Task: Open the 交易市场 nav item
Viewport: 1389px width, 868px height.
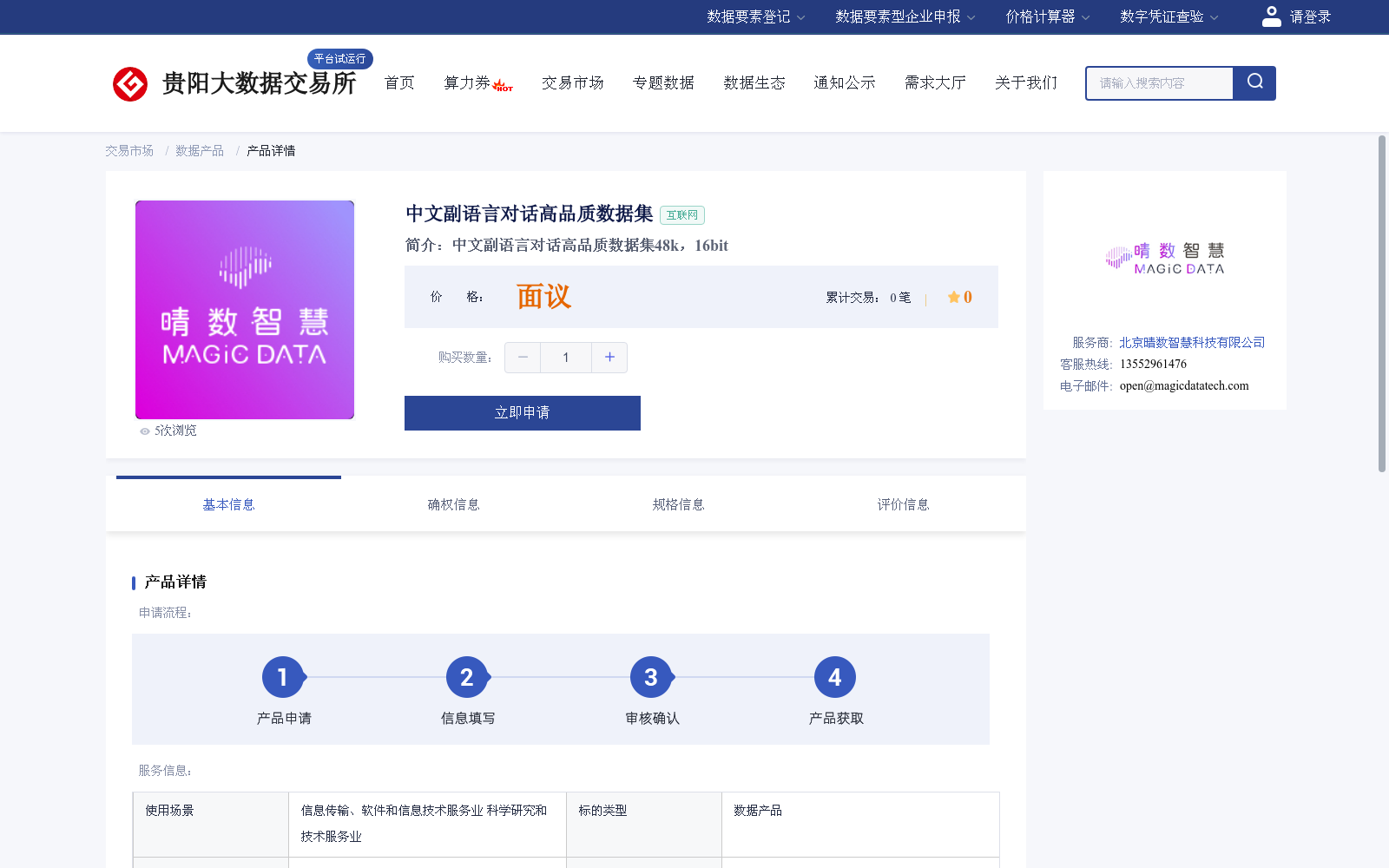Action: (573, 82)
